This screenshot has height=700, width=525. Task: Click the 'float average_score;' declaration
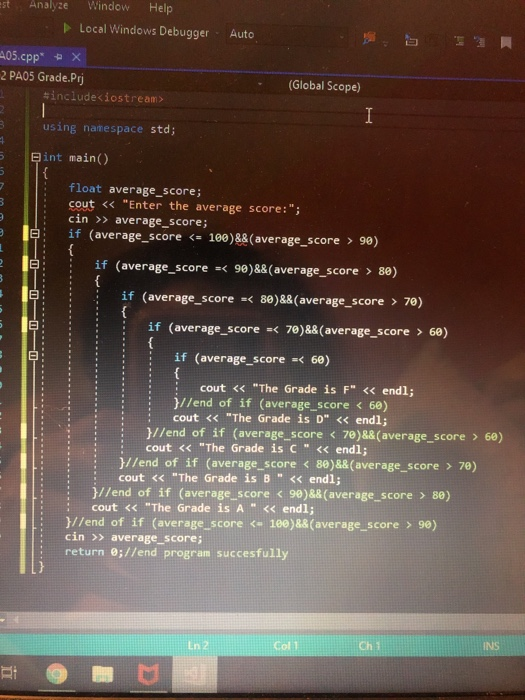coord(135,190)
